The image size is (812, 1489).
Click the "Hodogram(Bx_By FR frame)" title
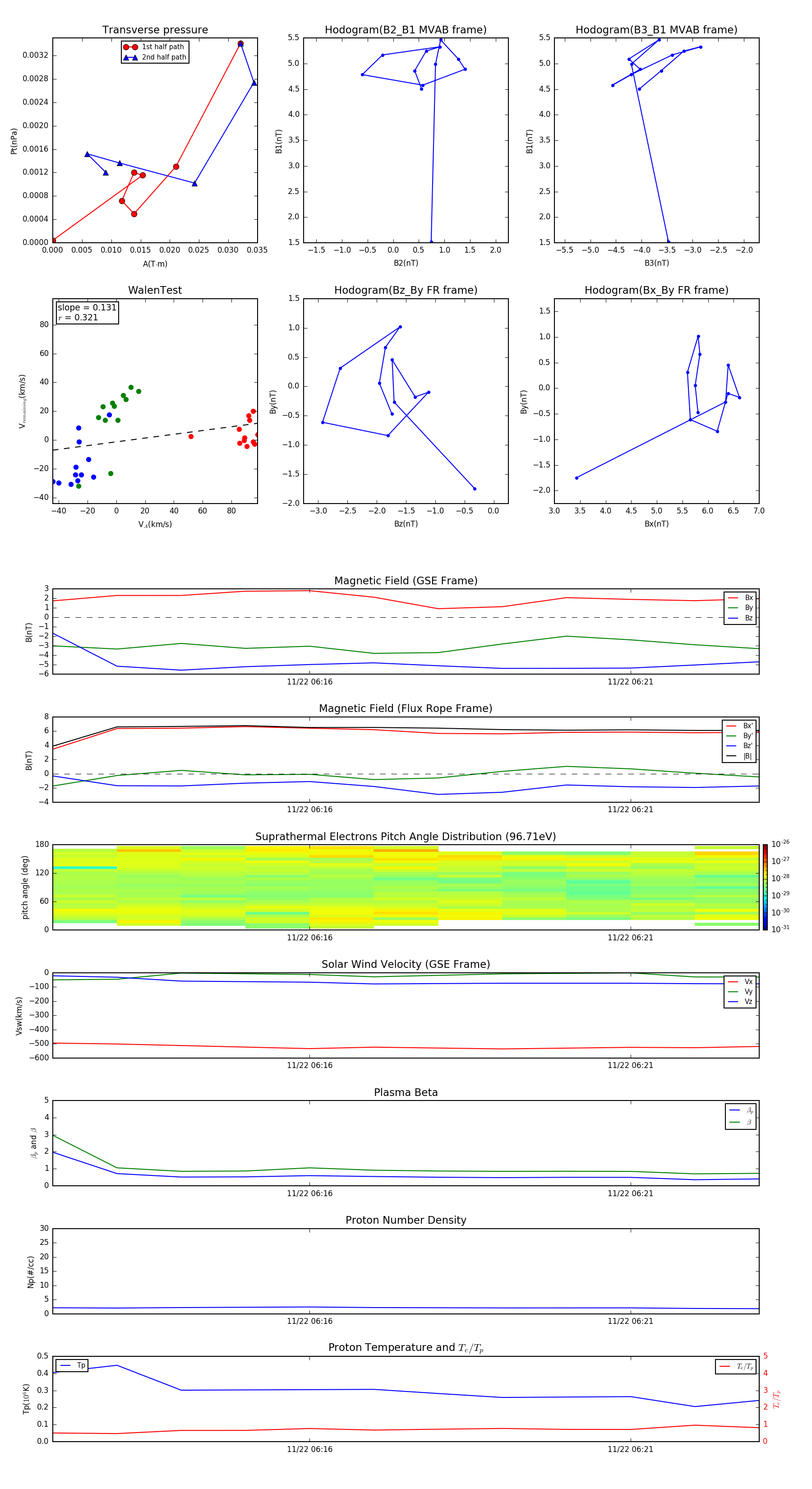point(656,290)
